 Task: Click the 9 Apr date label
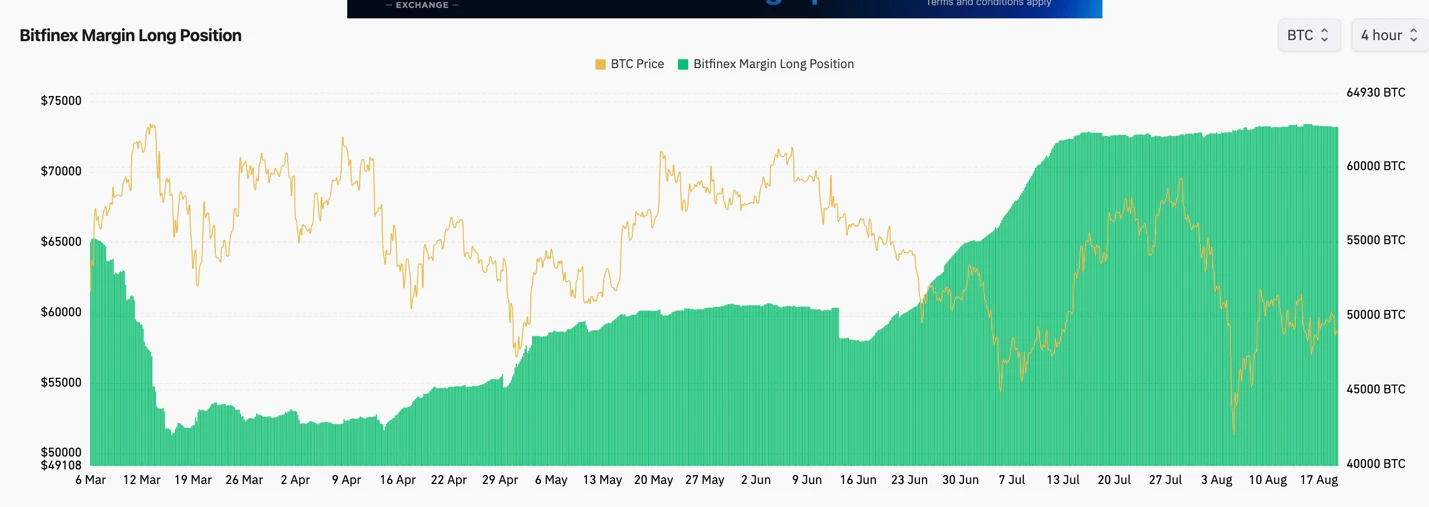pos(346,480)
